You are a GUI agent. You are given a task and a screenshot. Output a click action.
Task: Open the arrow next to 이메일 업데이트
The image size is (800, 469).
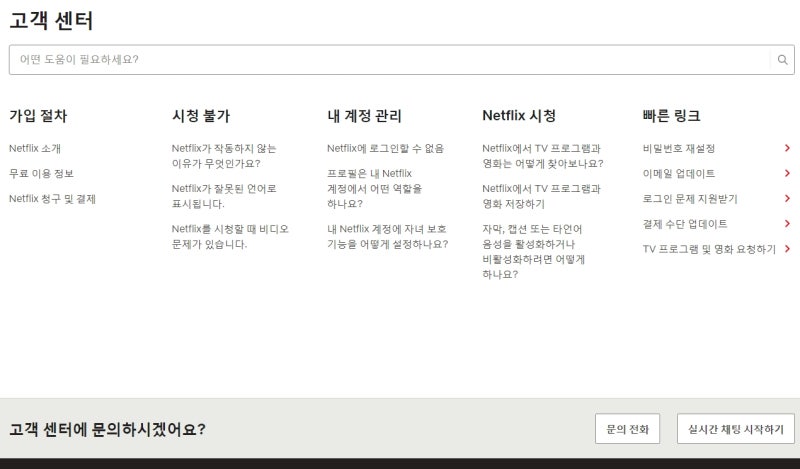[x=787, y=174]
